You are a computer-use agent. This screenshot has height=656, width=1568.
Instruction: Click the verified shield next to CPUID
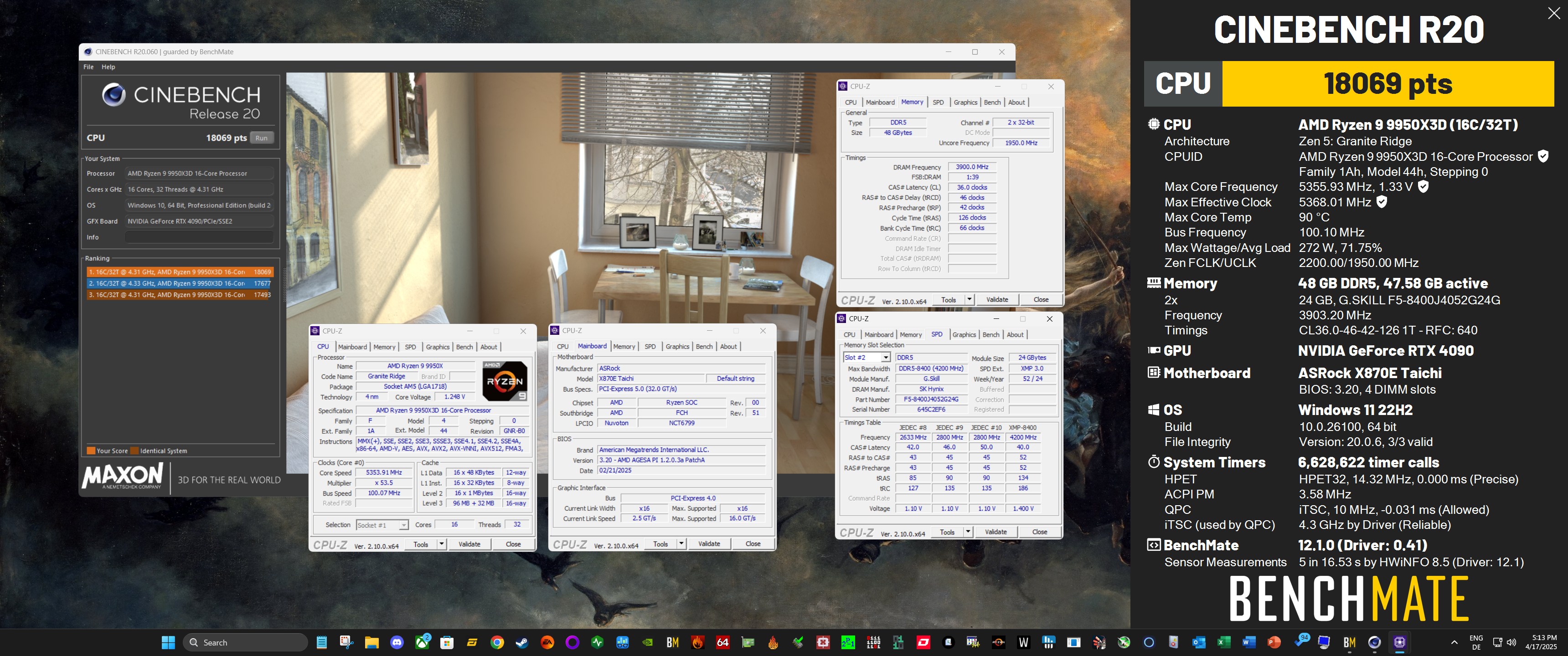point(1543,156)
